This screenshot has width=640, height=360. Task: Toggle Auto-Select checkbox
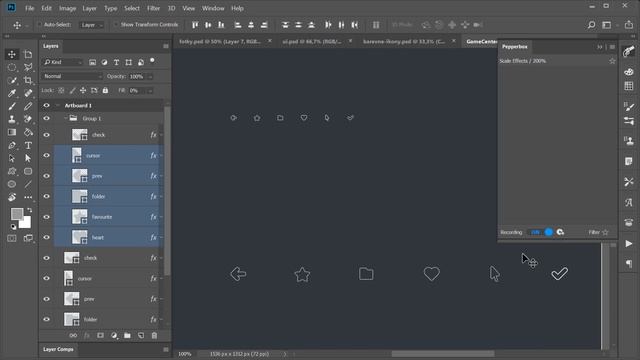tap(40, 24)
